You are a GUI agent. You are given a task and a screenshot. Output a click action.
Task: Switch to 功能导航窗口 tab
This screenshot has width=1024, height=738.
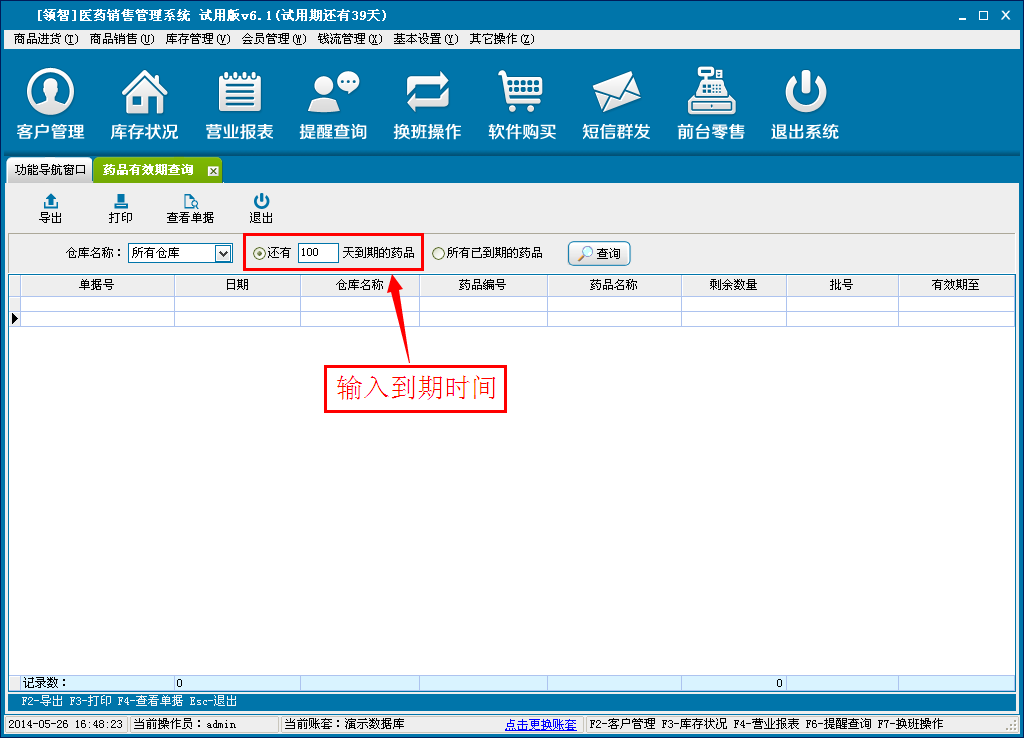50,170
